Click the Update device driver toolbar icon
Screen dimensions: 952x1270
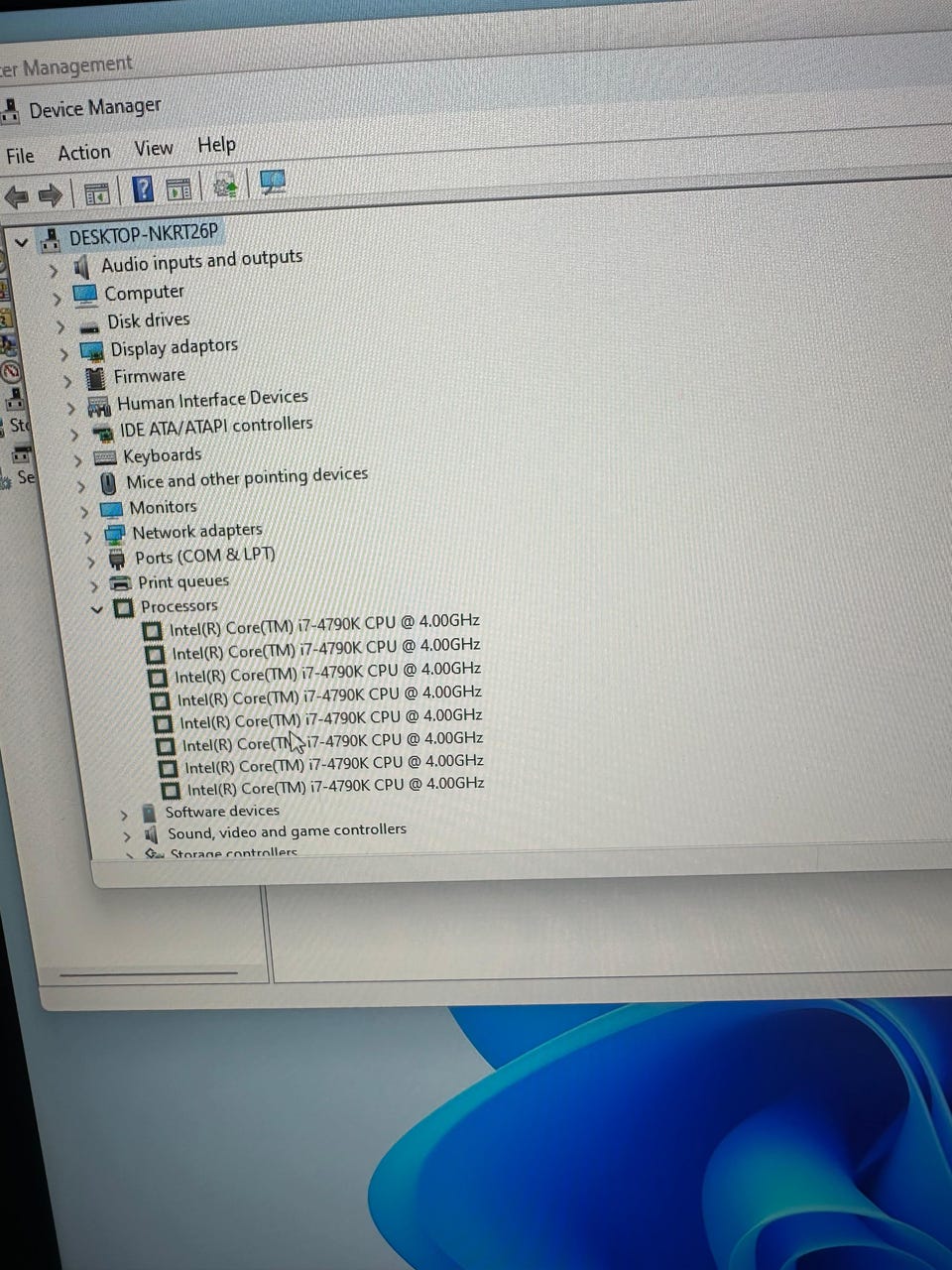point(225,186)
